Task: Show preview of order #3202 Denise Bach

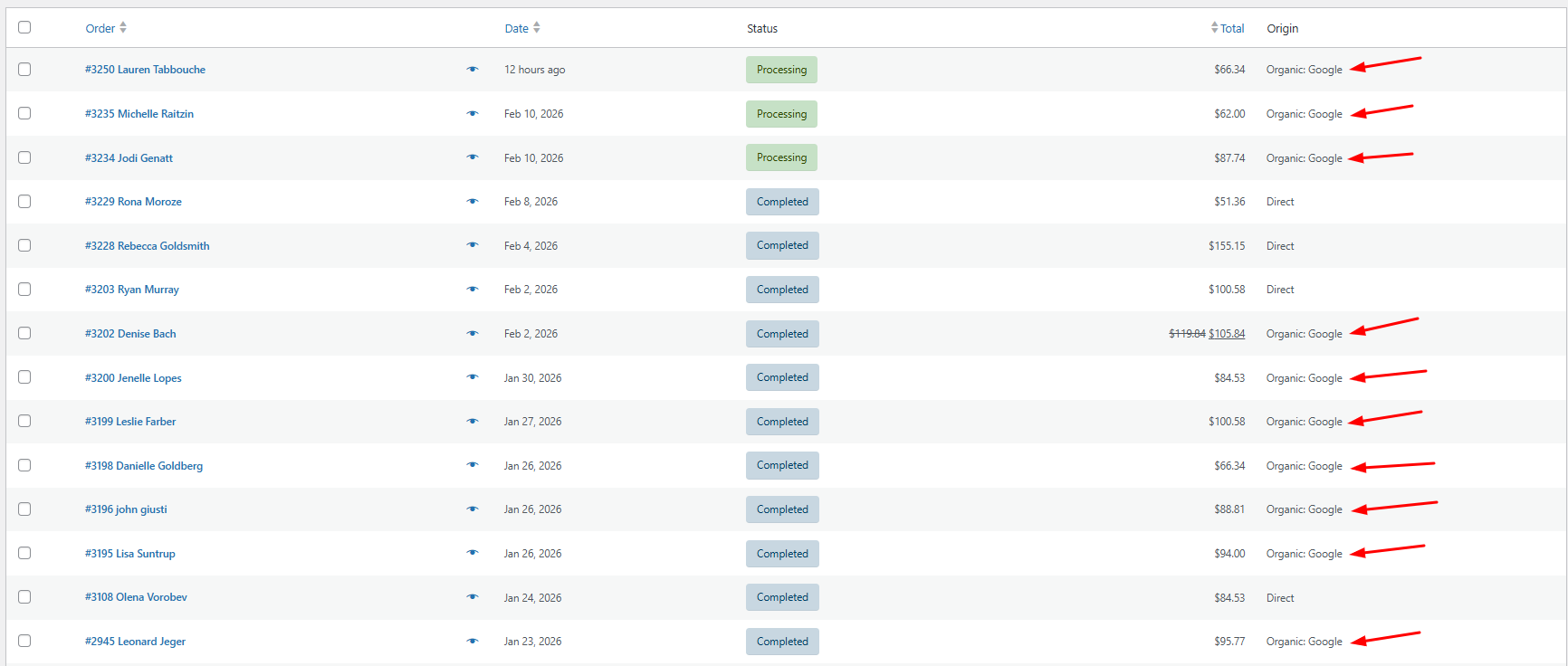Action: click(472, 334)
